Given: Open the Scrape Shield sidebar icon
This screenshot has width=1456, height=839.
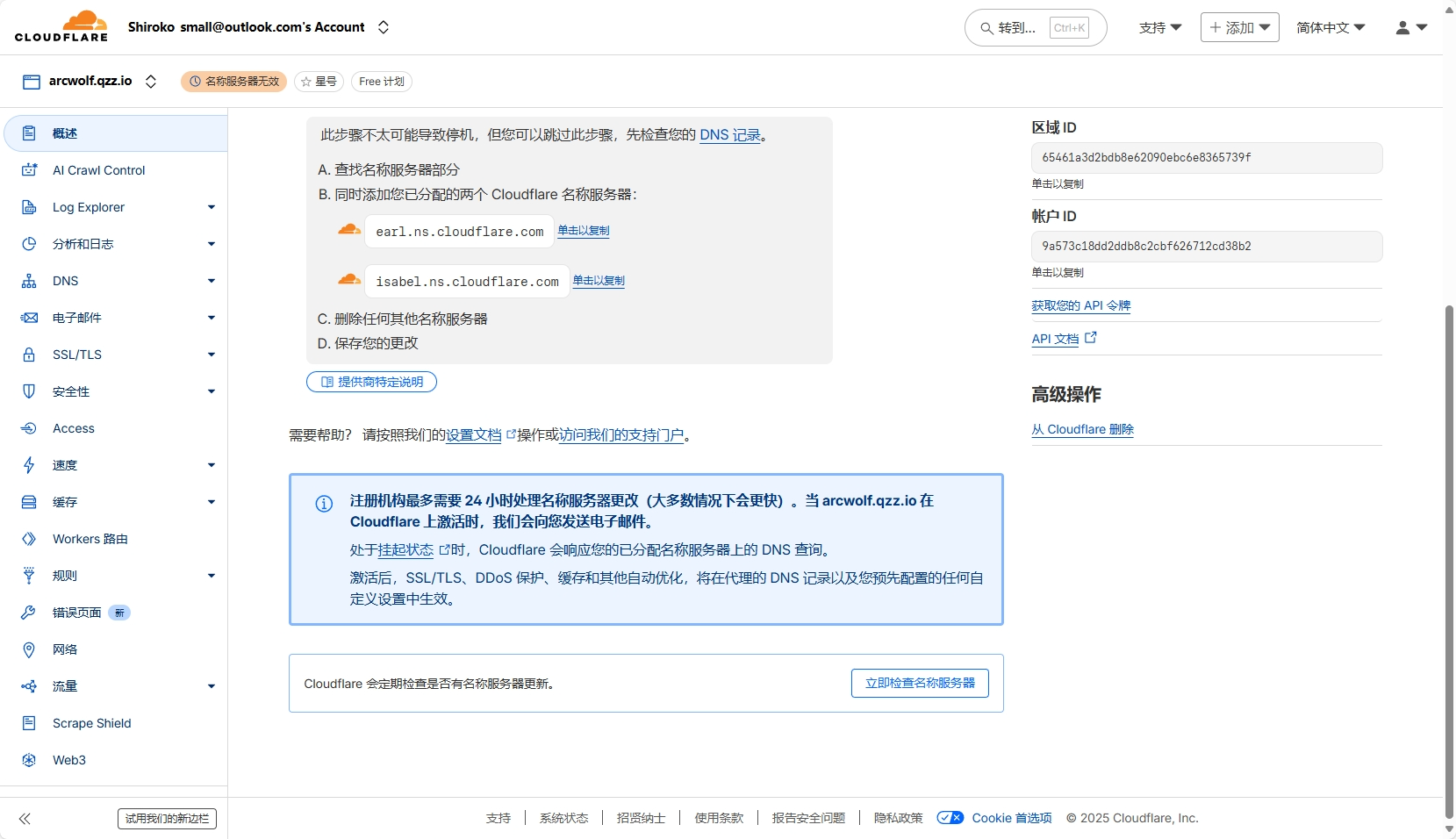Looking at the screenshot, I should tap(29, 723).
